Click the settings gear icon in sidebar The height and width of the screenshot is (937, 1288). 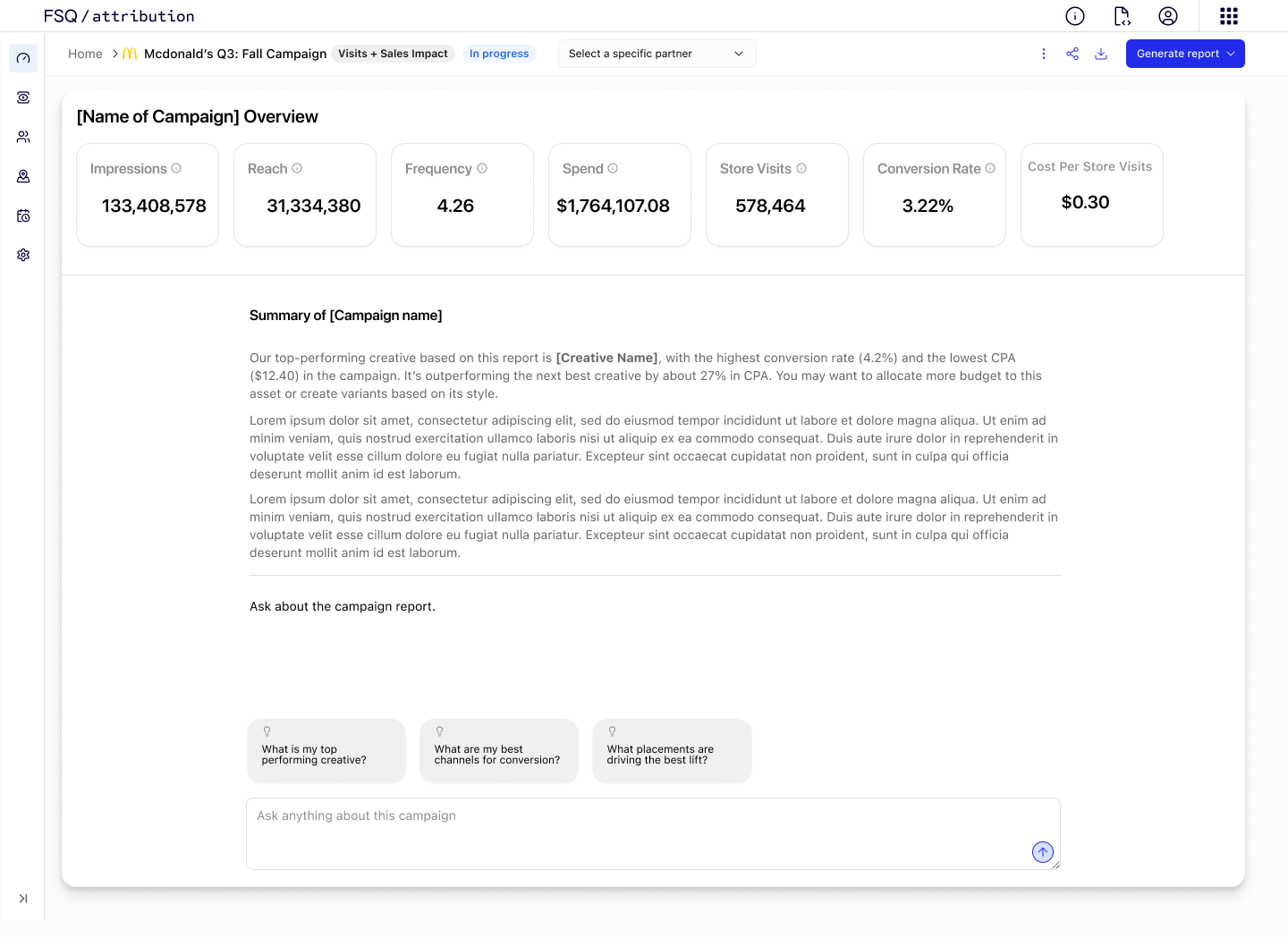coord(23,255)
